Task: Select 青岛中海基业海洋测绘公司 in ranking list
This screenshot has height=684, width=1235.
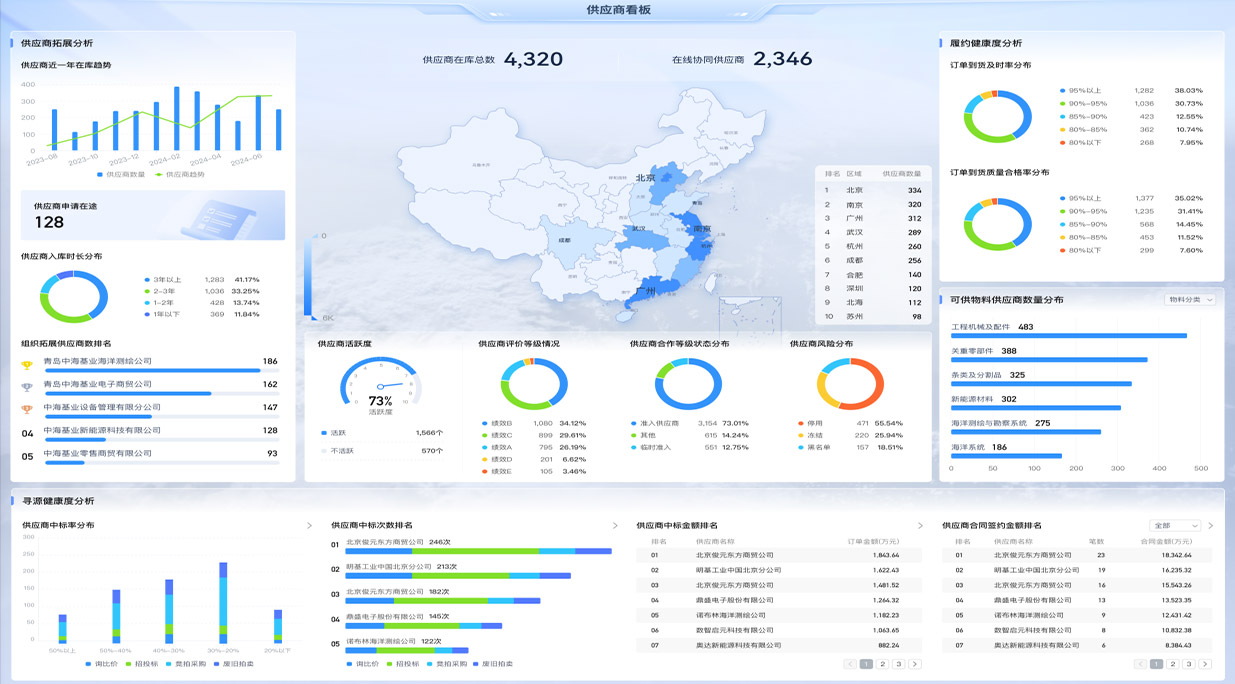Action: (x=98, y=361)
